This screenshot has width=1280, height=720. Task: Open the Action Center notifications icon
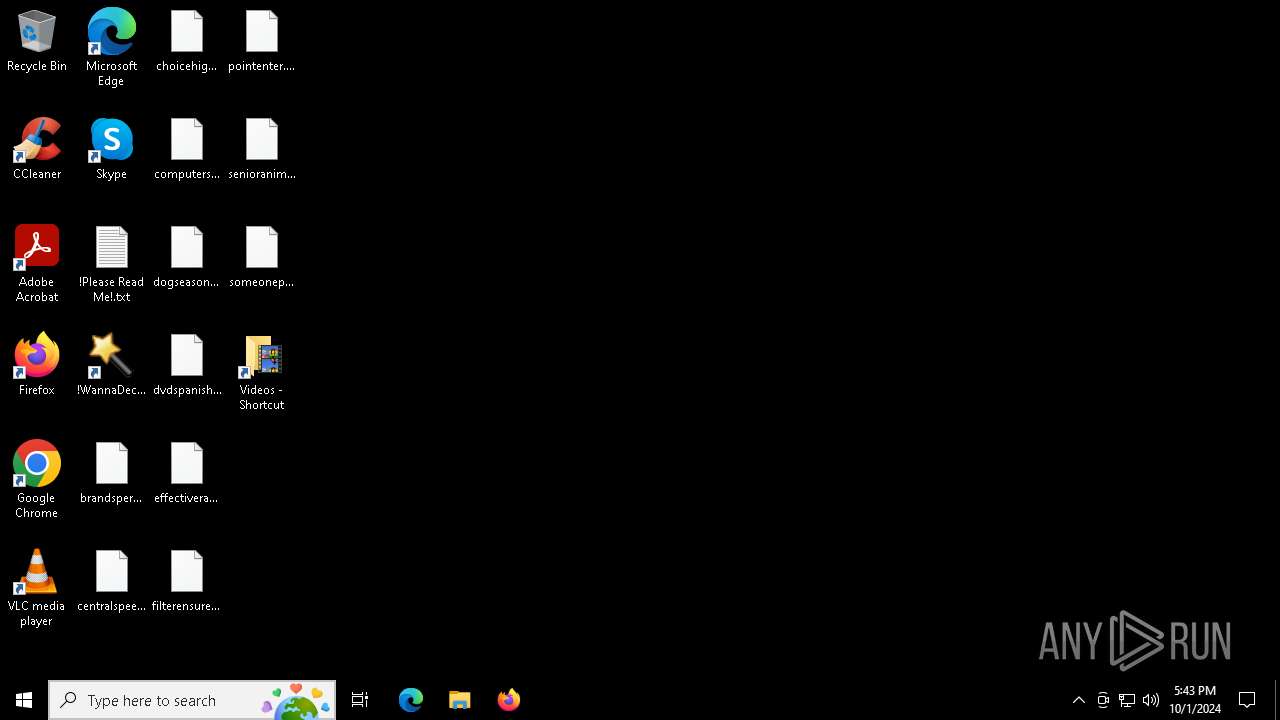coord(1247,700)
